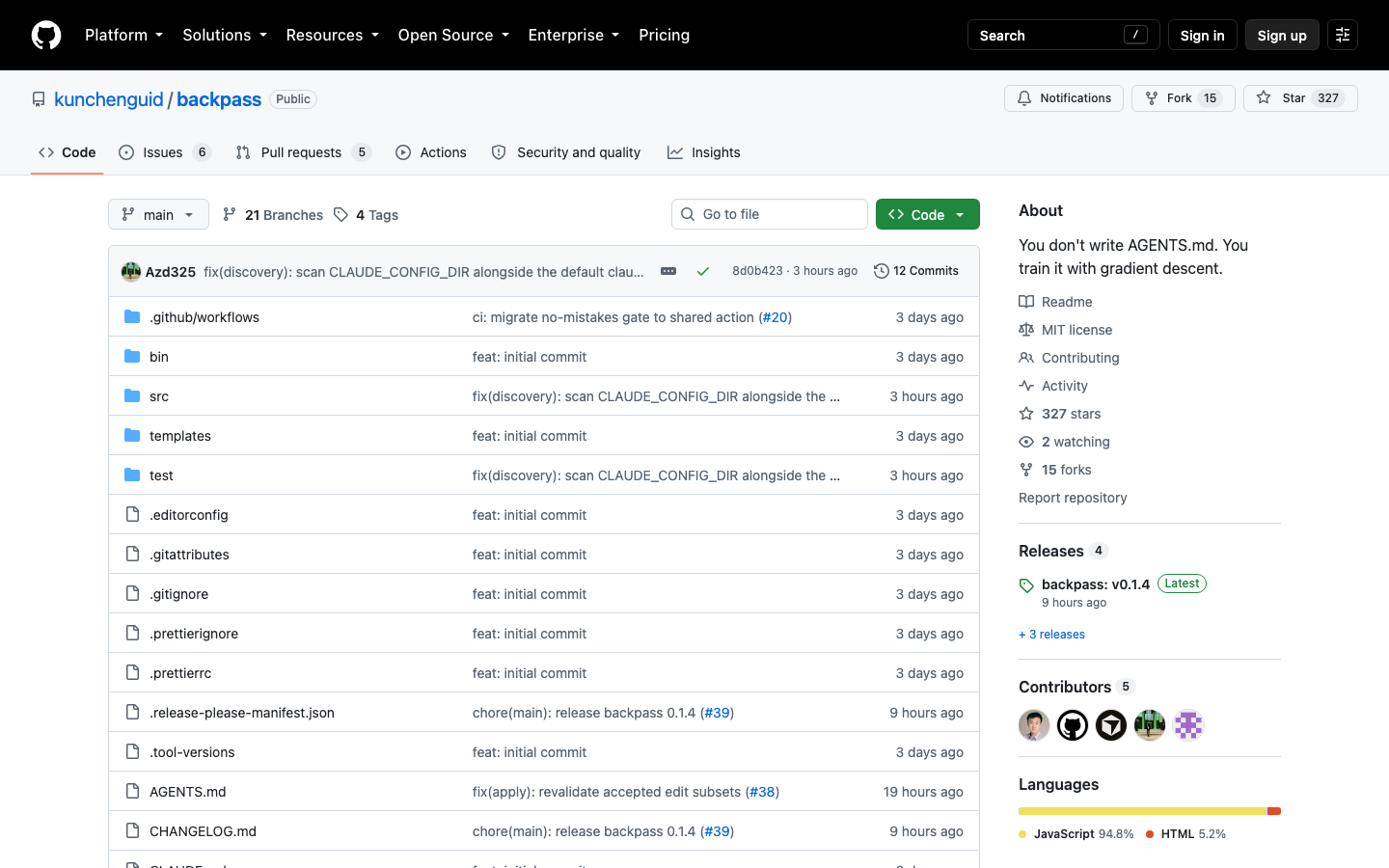
Task: Click the .gitignore file icon
Action: (x=132, y=593)
